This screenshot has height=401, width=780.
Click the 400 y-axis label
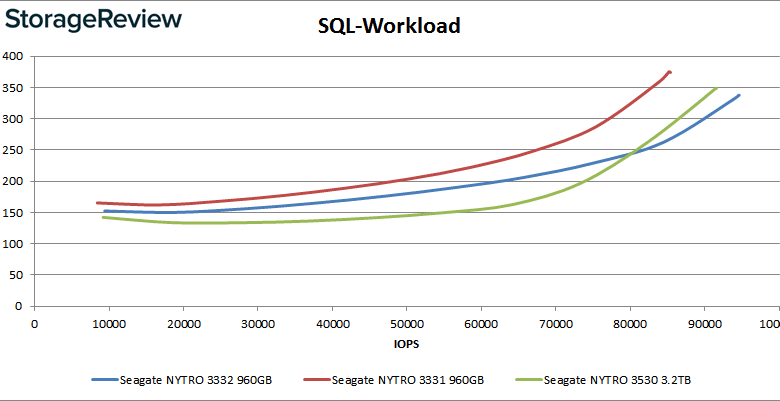(12, 56)
